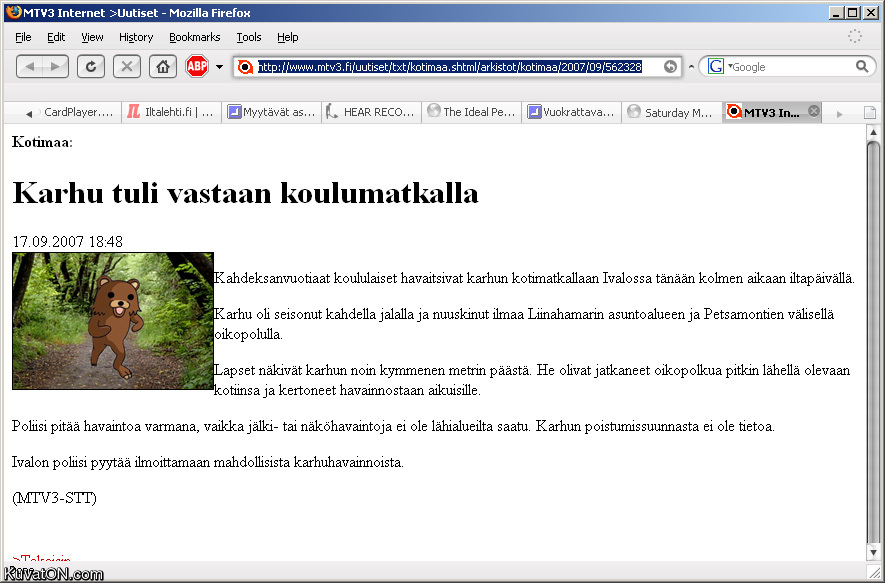
Task: Switch to the HEAR RECO... tab
Action: coord(372,112)
